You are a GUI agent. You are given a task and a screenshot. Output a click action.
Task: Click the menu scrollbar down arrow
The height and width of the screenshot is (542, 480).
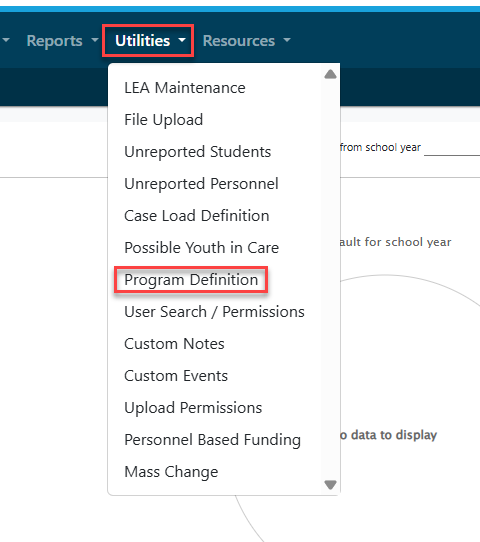(330, 485)
